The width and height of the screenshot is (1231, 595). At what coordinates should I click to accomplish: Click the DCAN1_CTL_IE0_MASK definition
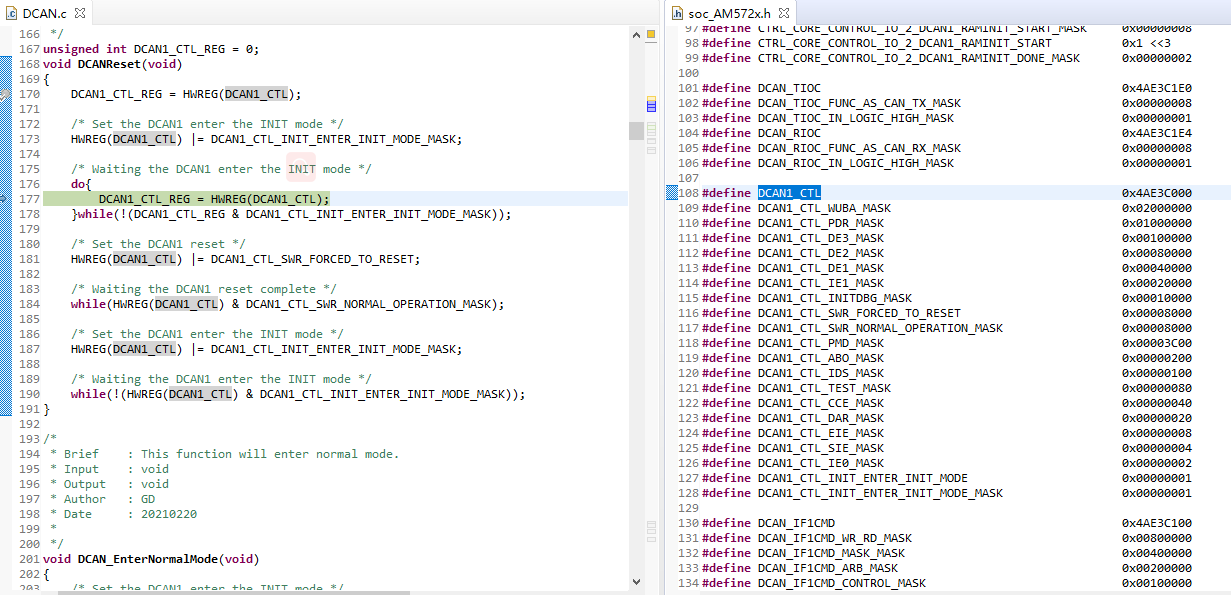pos(821,462)
